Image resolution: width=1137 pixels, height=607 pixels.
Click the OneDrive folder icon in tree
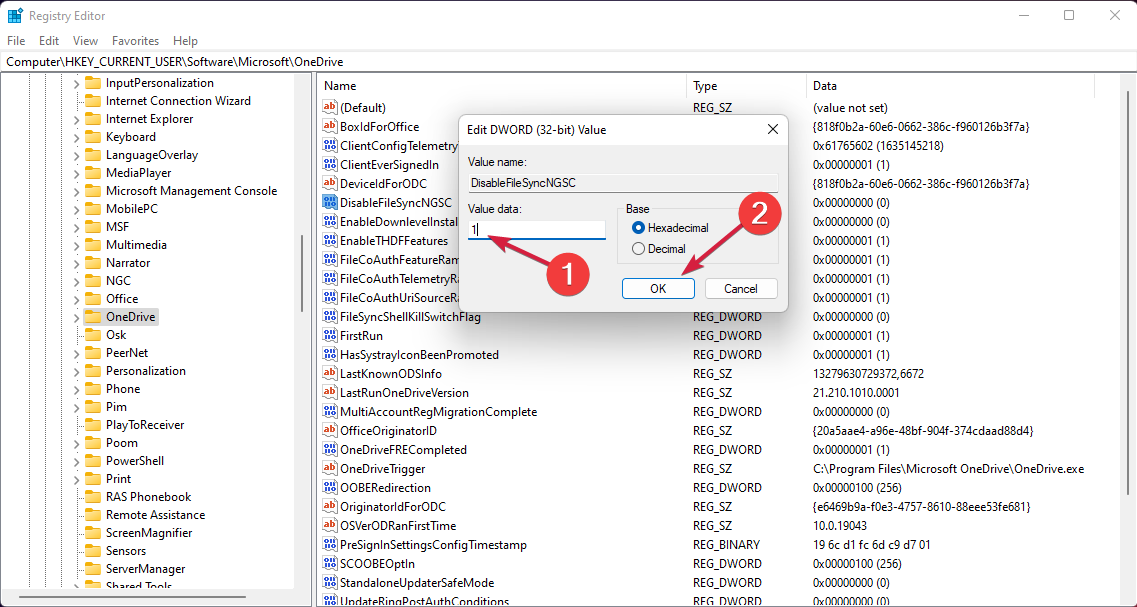(92, 317)
